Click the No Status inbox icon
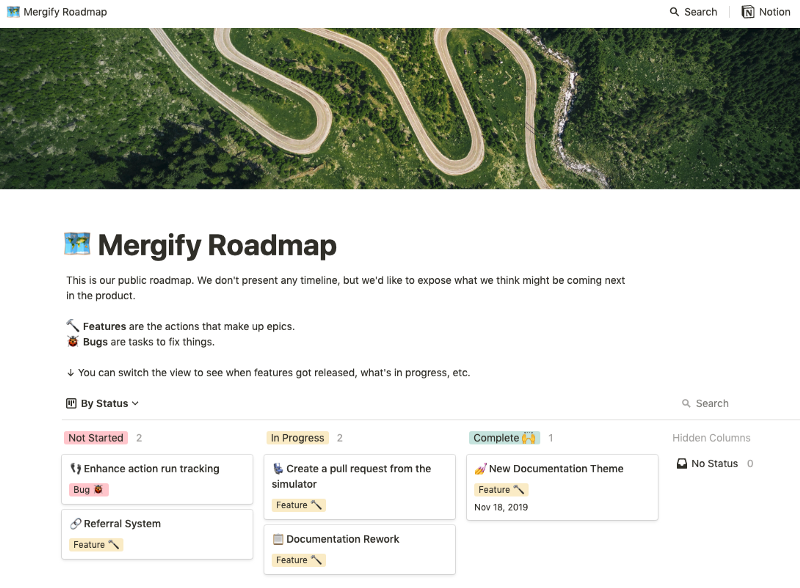 pos(682,463)
